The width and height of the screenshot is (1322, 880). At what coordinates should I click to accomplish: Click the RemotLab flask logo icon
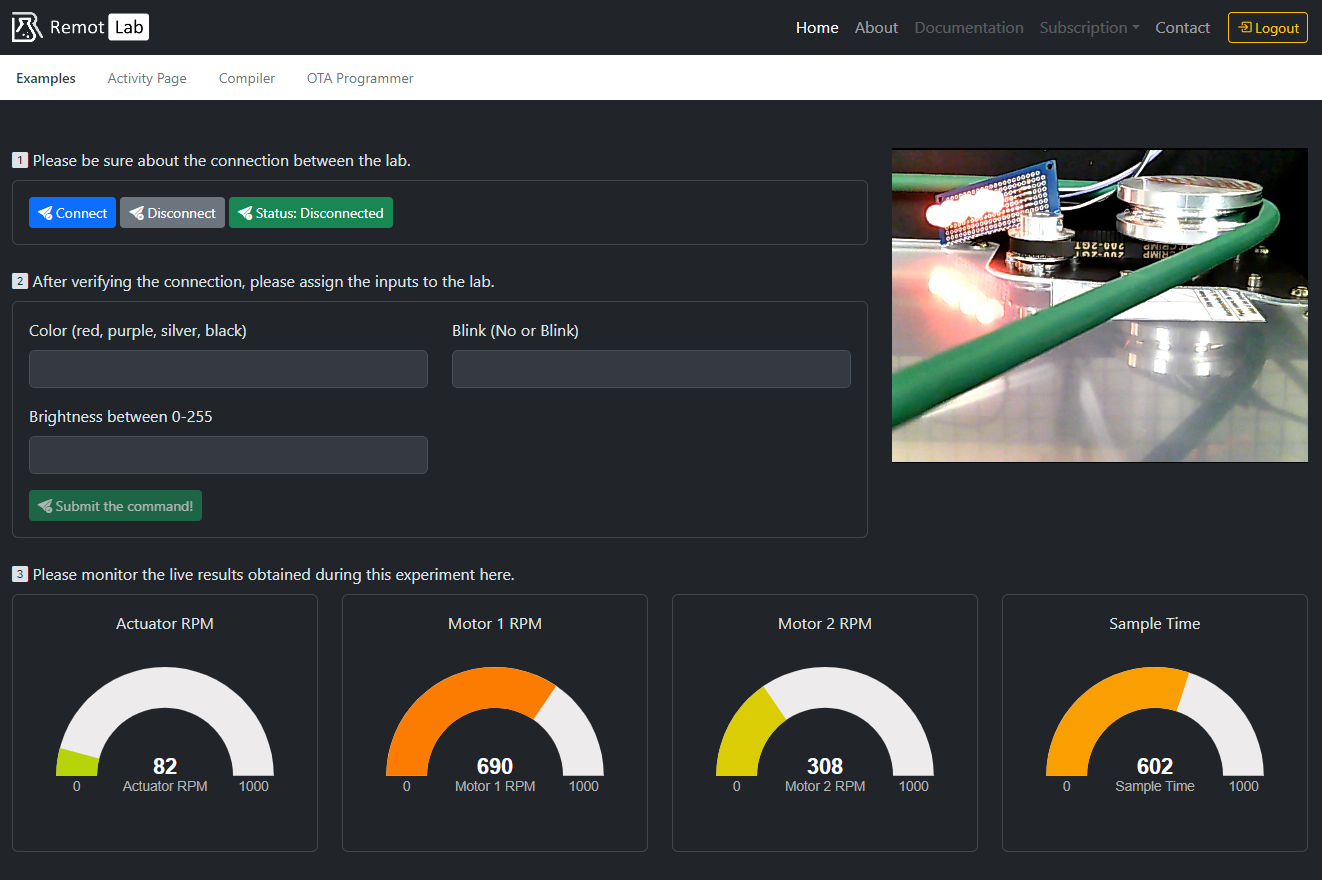coord(27,27)
